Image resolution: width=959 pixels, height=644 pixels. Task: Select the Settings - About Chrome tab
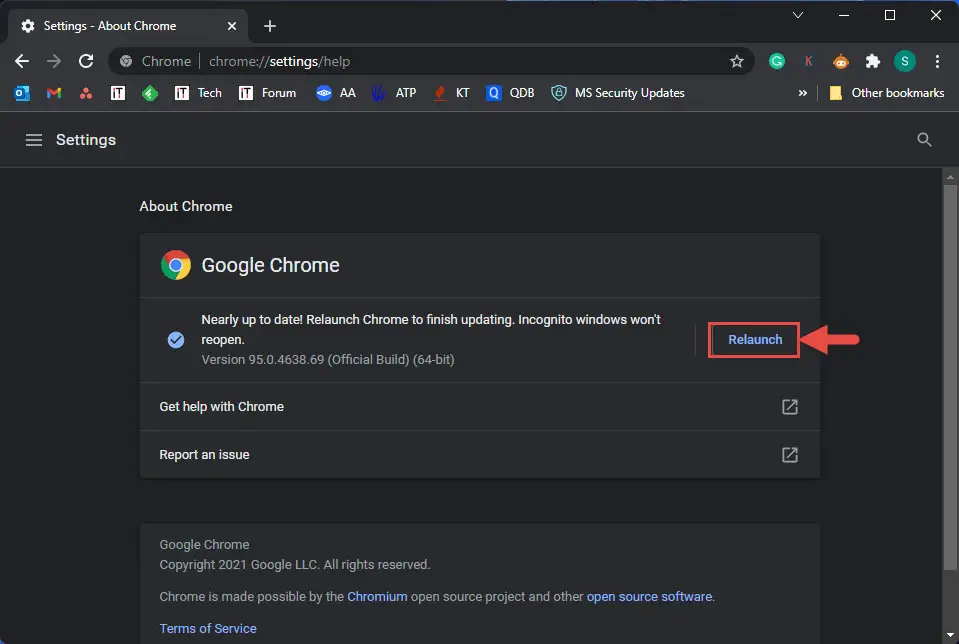(x=128, y=26)
